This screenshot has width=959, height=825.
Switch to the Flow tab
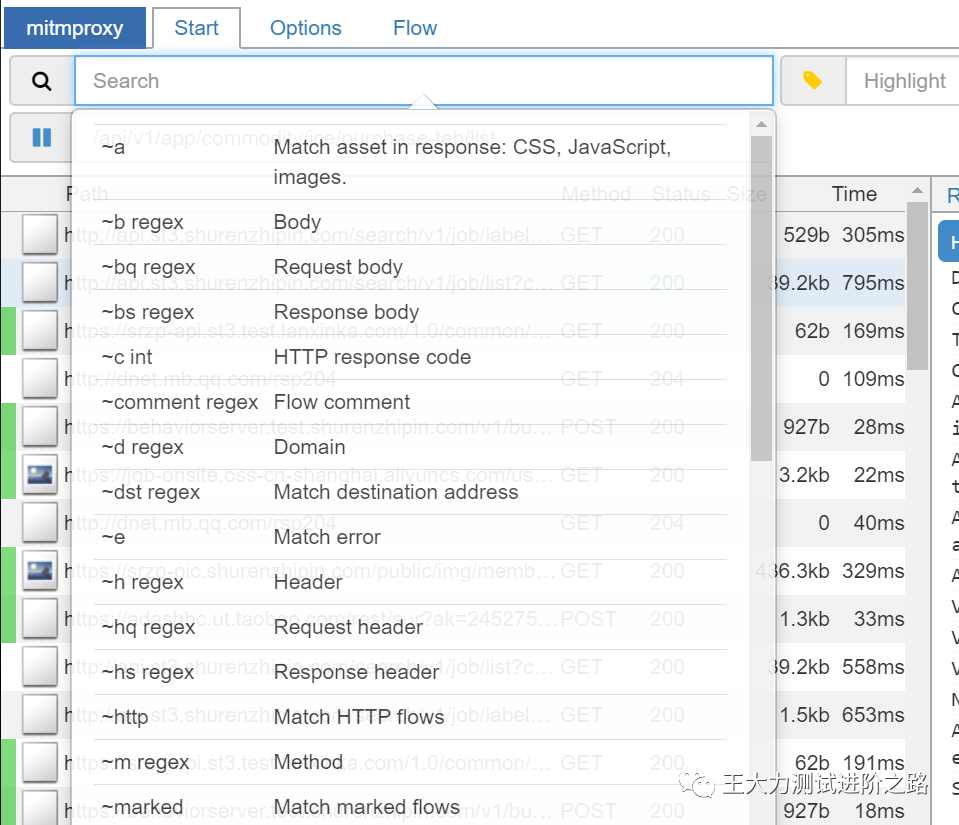pyautogui.click(x=415, y=28)
